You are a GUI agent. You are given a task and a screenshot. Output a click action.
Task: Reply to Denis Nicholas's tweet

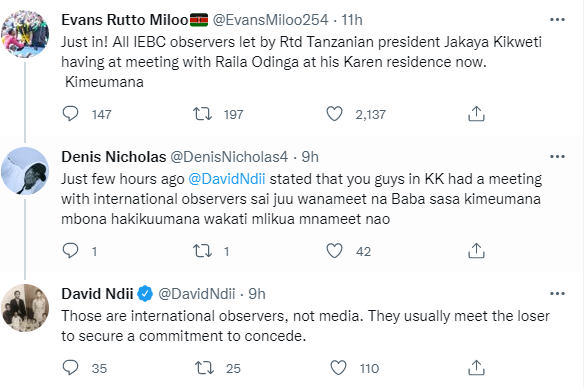pyautogui.click(x=70, y=251)
